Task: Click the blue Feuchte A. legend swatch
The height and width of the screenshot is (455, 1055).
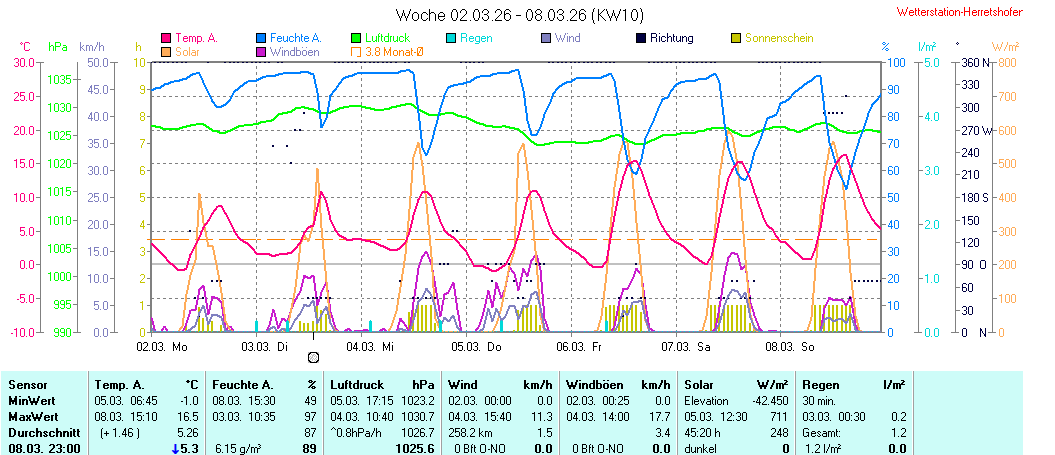Action: [x=262, y=38]
